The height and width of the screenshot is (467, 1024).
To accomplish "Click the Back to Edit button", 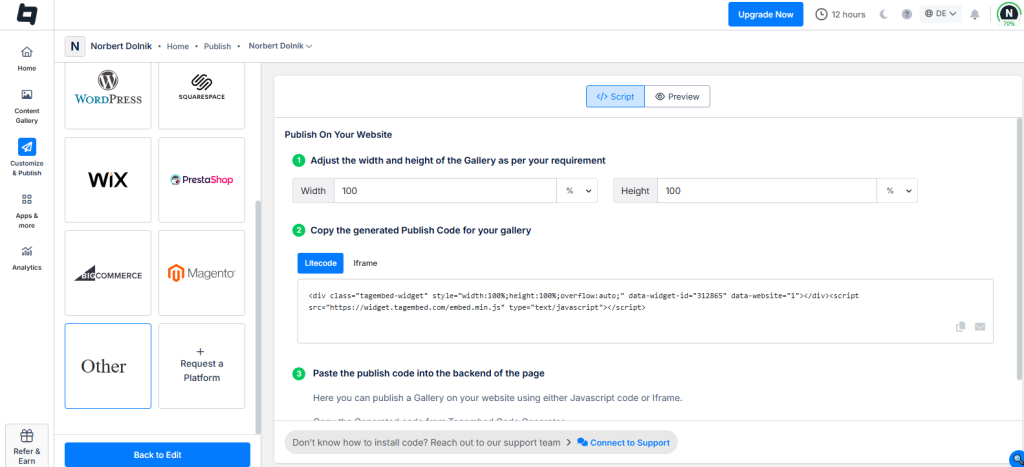I will (157, 455).
